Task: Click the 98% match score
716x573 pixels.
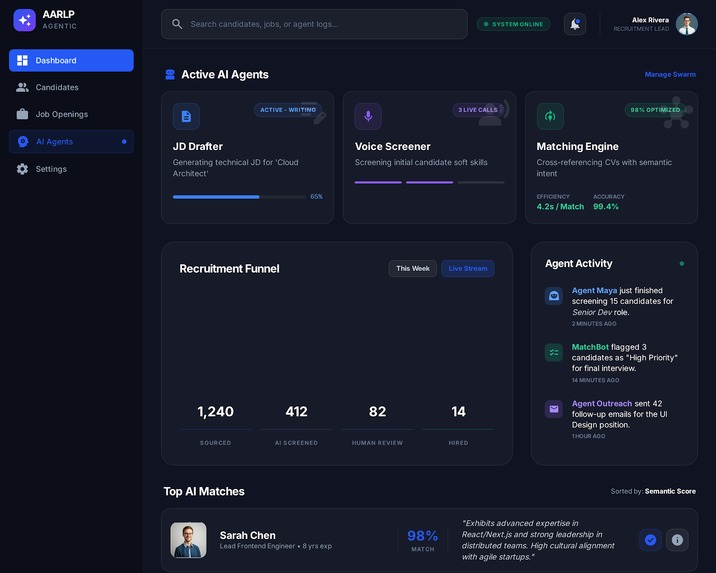Action: [x=422, y=536]
